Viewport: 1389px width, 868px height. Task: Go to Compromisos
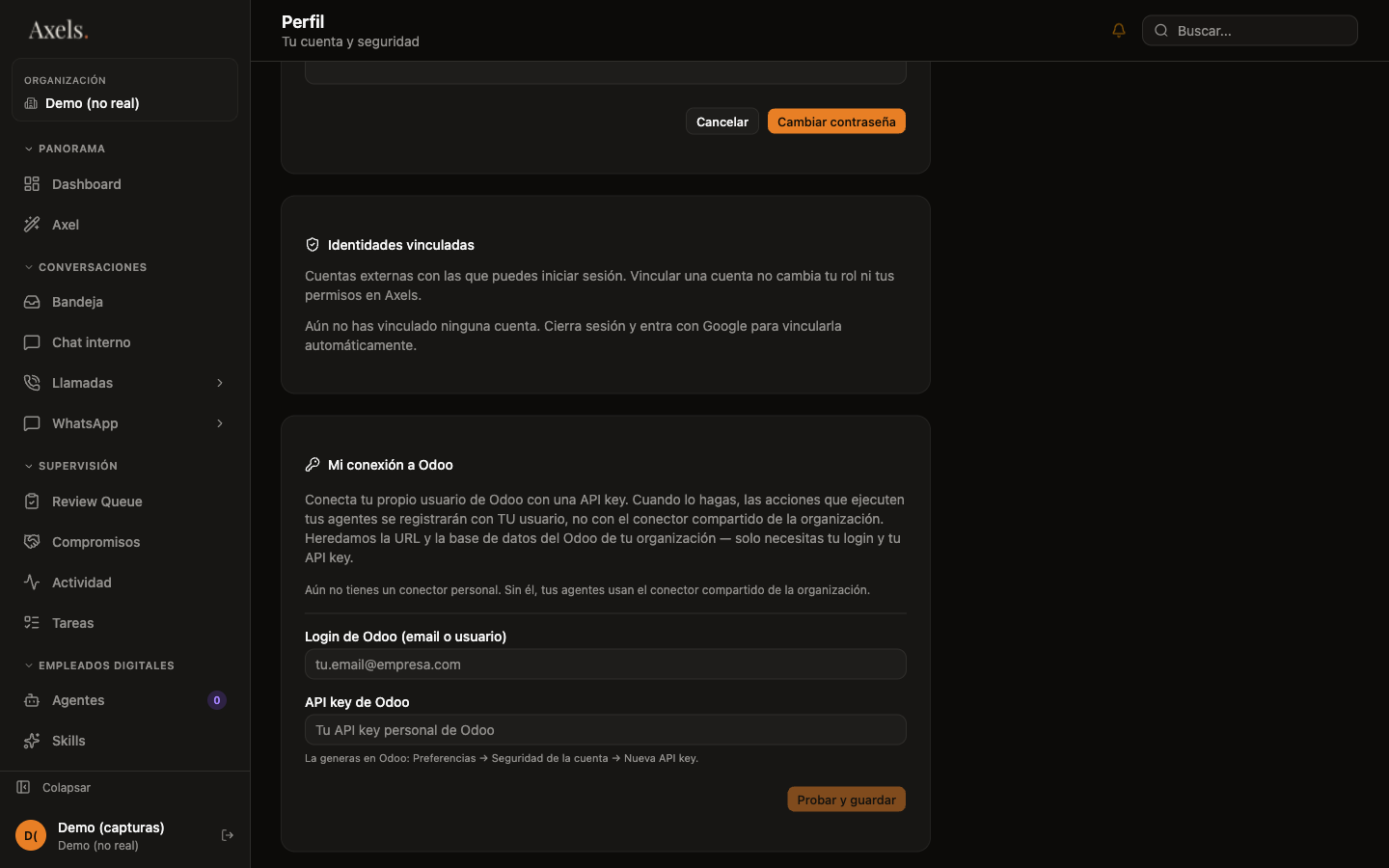click(124, 542)
